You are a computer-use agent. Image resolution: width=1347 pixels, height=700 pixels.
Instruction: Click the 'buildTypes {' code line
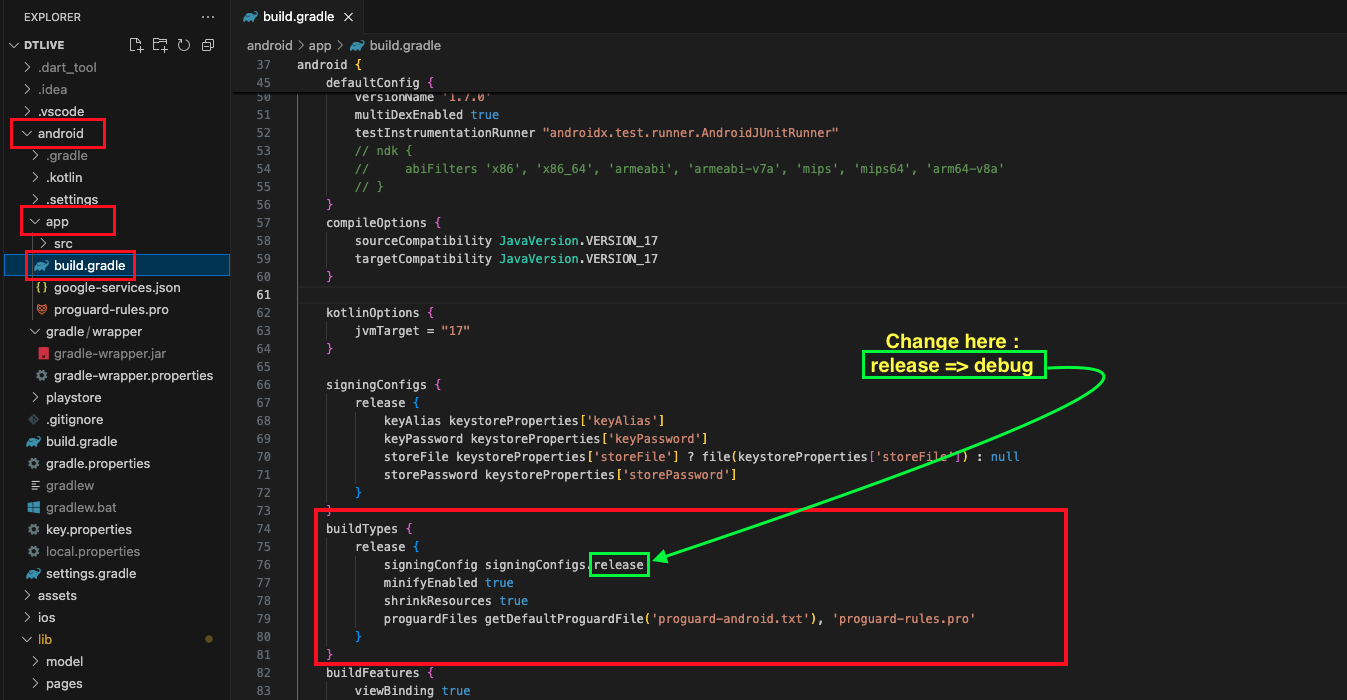click(369, 529)
